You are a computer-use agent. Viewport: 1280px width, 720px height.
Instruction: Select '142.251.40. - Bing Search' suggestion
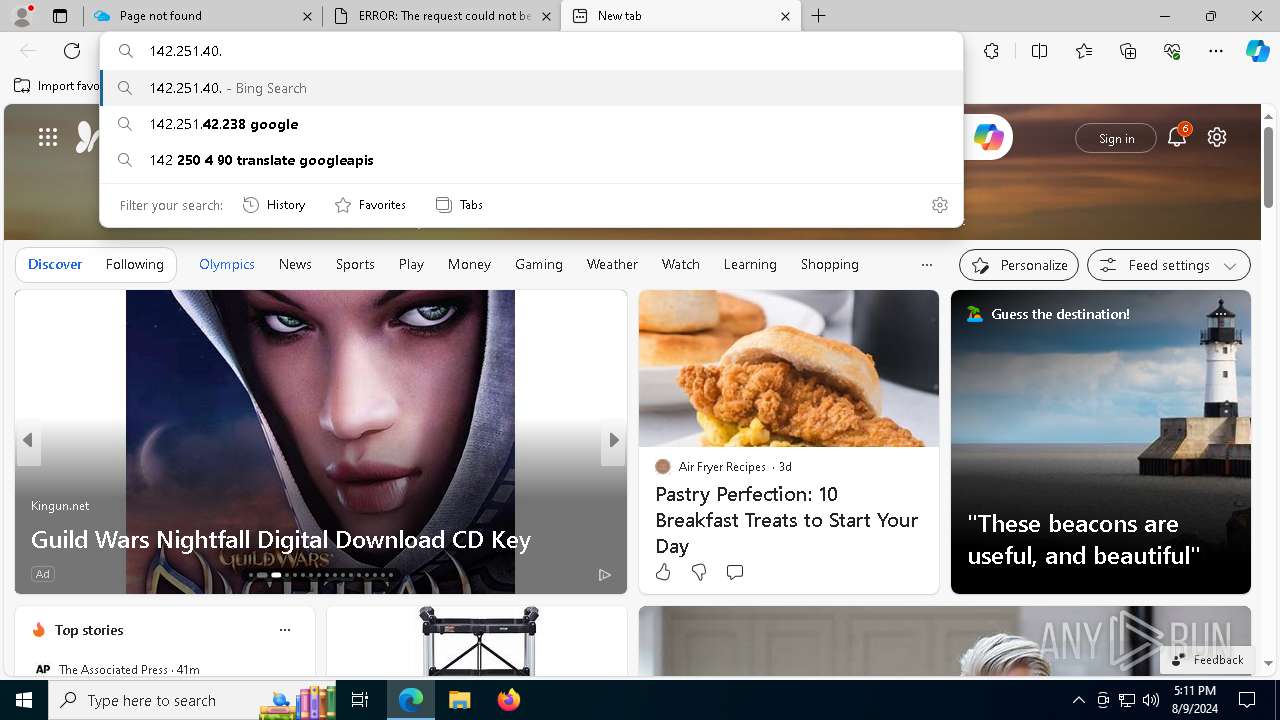tap(532, 88)
